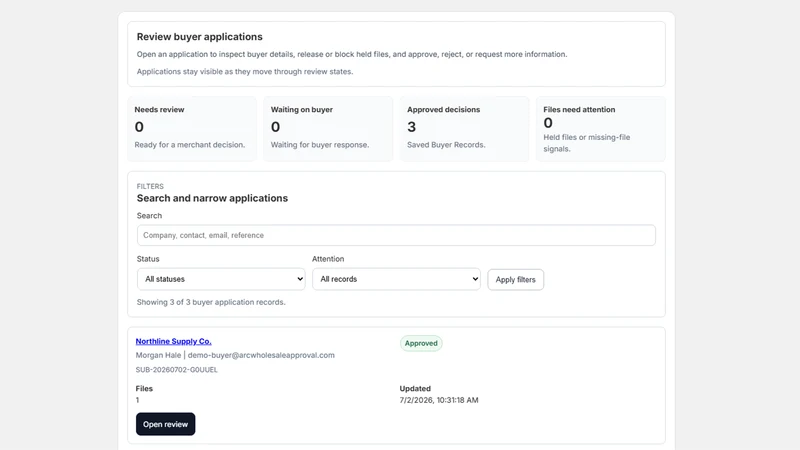
Task: Select the Files need attention card
Action: click(601, 129)
